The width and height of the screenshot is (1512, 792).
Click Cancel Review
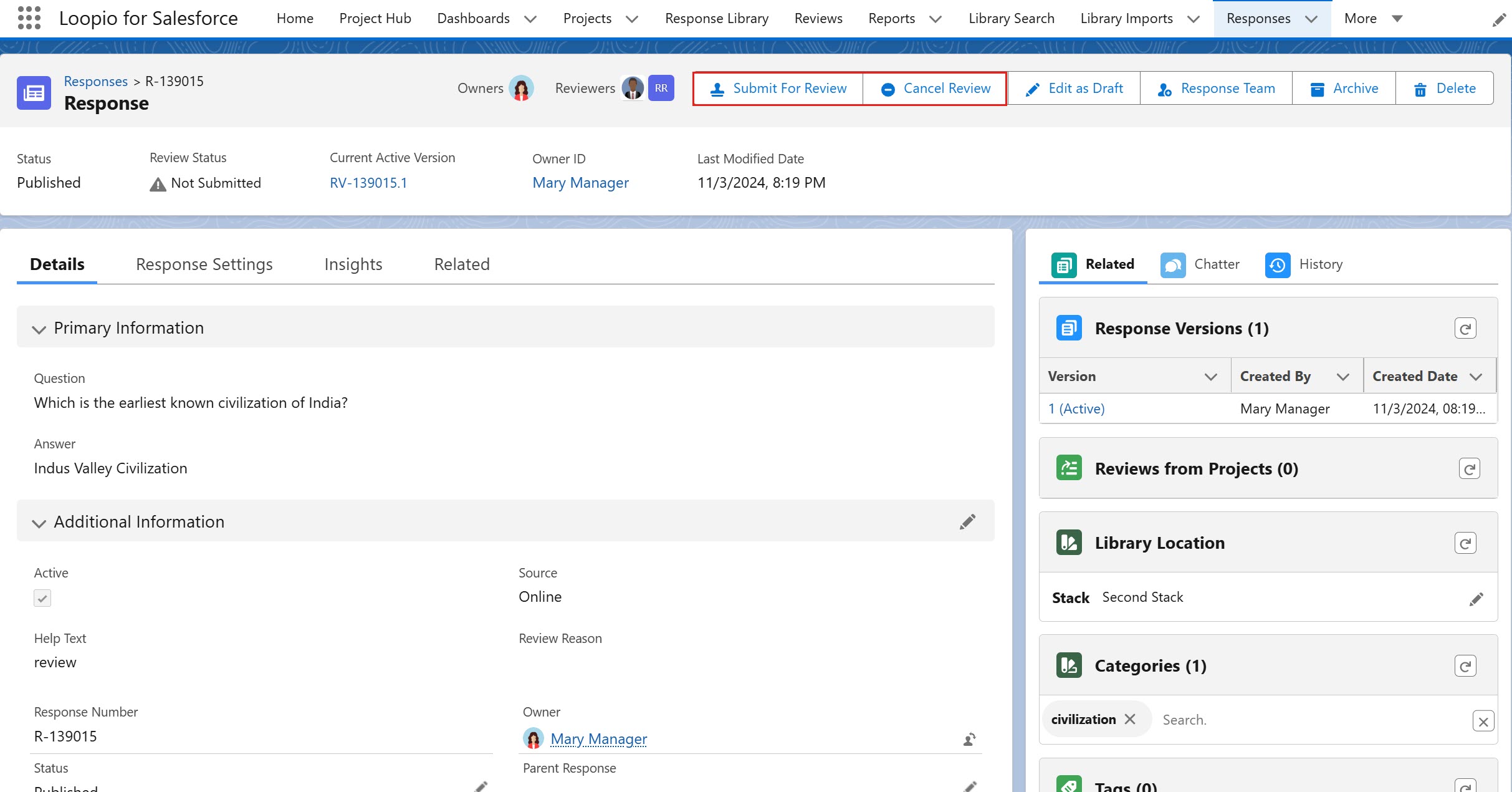[x=935, y=89]
